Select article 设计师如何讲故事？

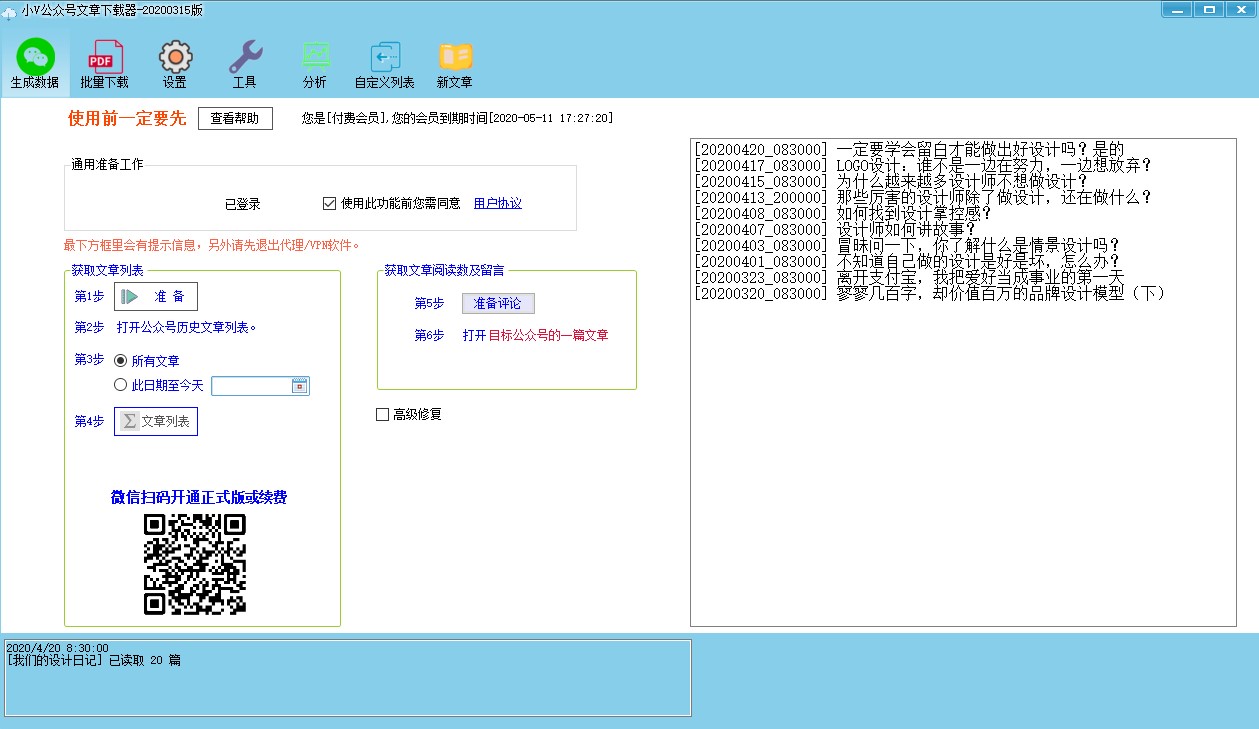point(835,229)
